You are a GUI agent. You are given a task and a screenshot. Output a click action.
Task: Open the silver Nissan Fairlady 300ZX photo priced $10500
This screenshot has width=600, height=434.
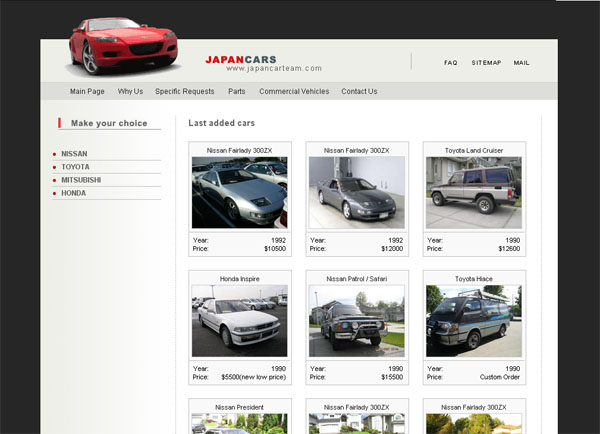click(x=240, y=193)
